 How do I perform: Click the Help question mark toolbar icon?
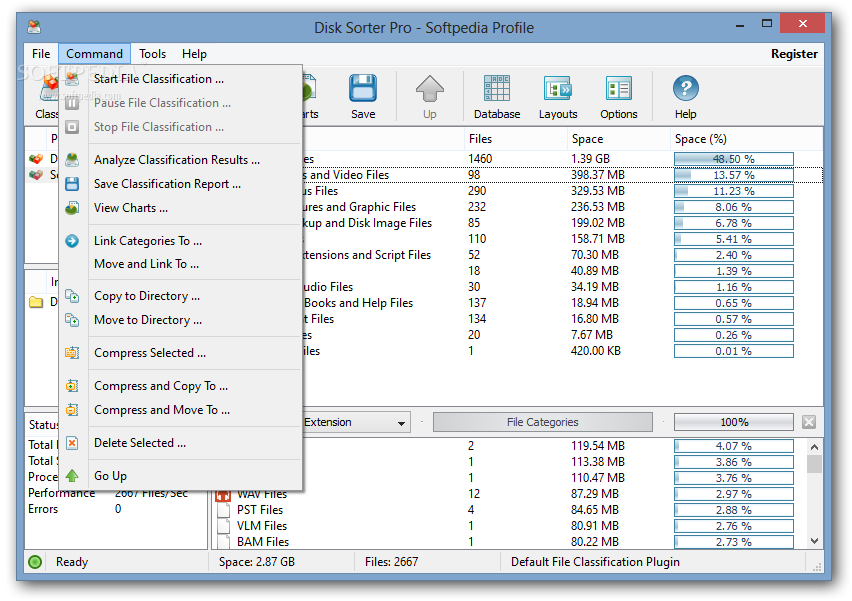coord(685,88)
